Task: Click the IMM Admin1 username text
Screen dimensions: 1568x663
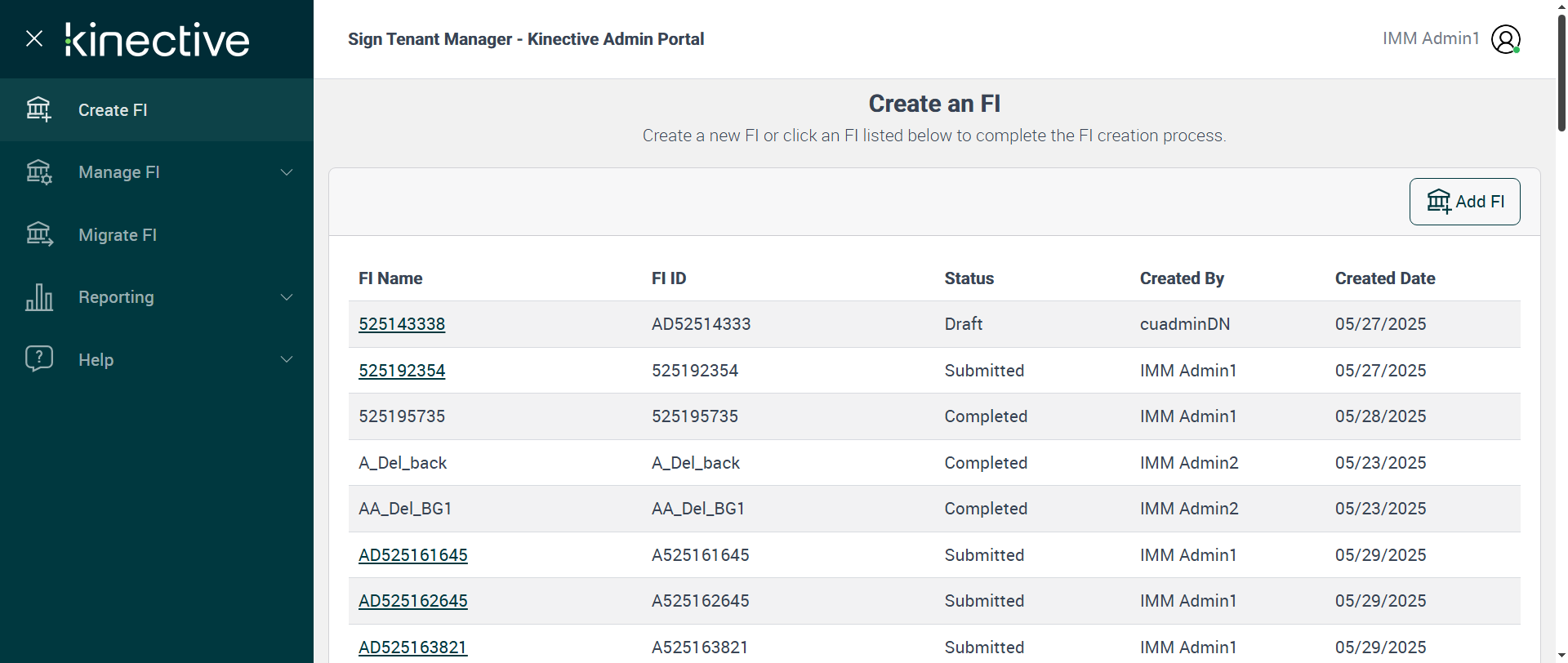Action: (1431, 38)
